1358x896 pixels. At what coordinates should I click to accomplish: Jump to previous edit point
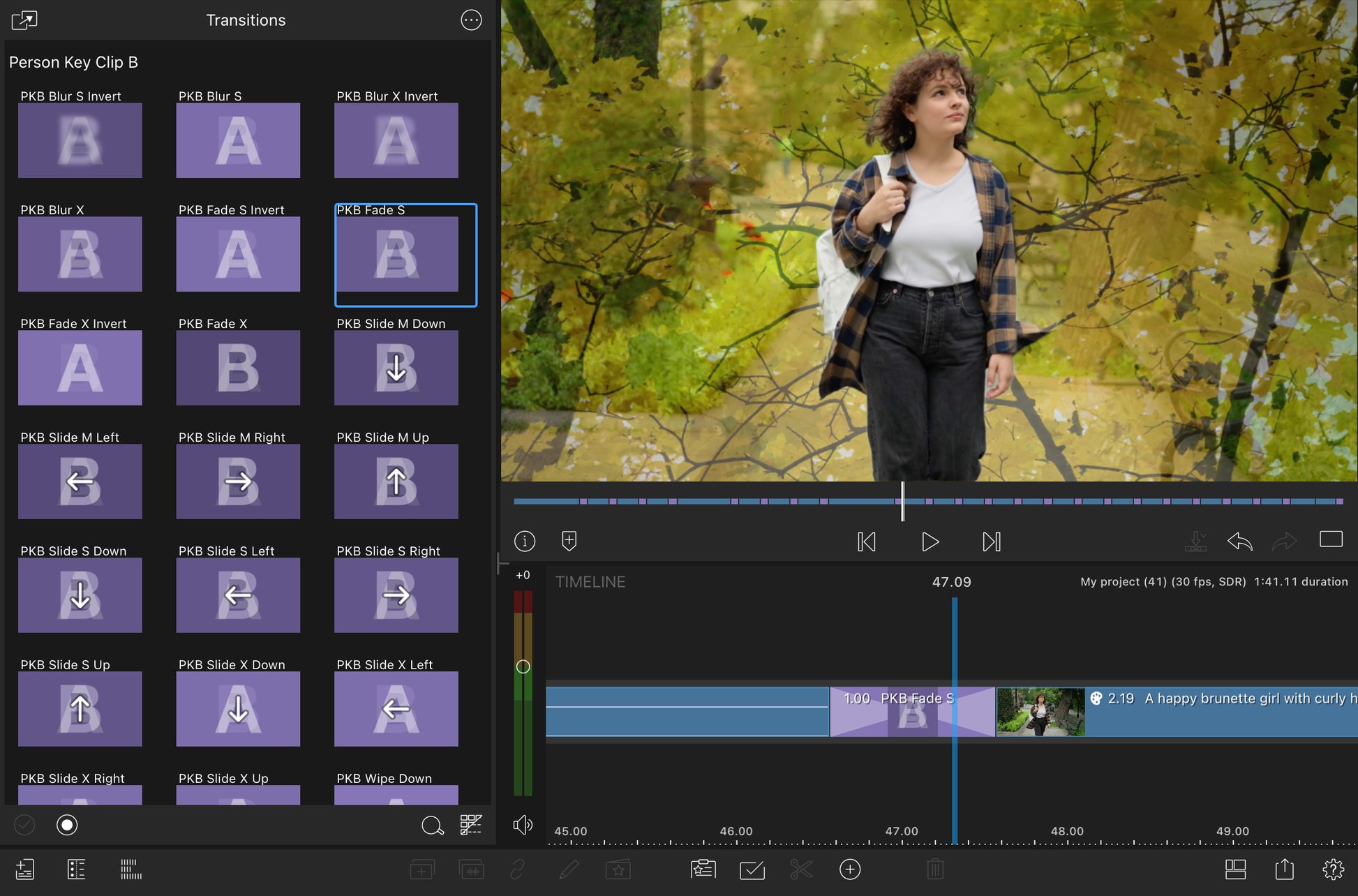click(866, 542)
